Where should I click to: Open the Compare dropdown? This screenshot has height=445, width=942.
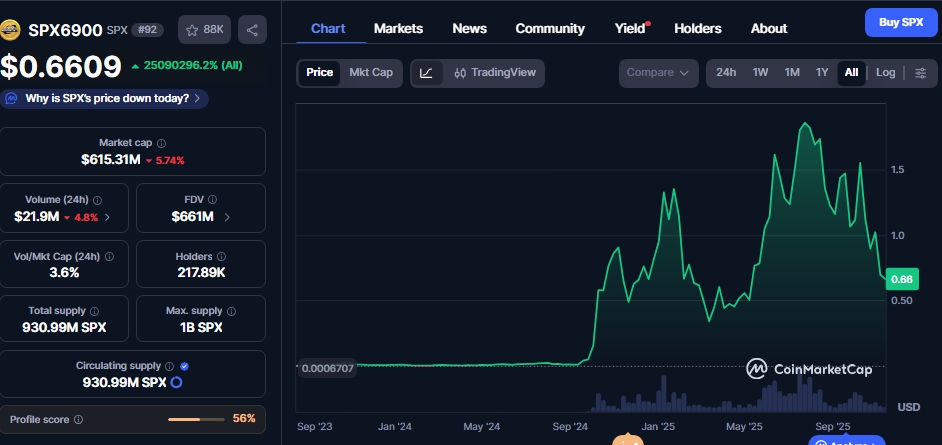click(x=657, y=73)
